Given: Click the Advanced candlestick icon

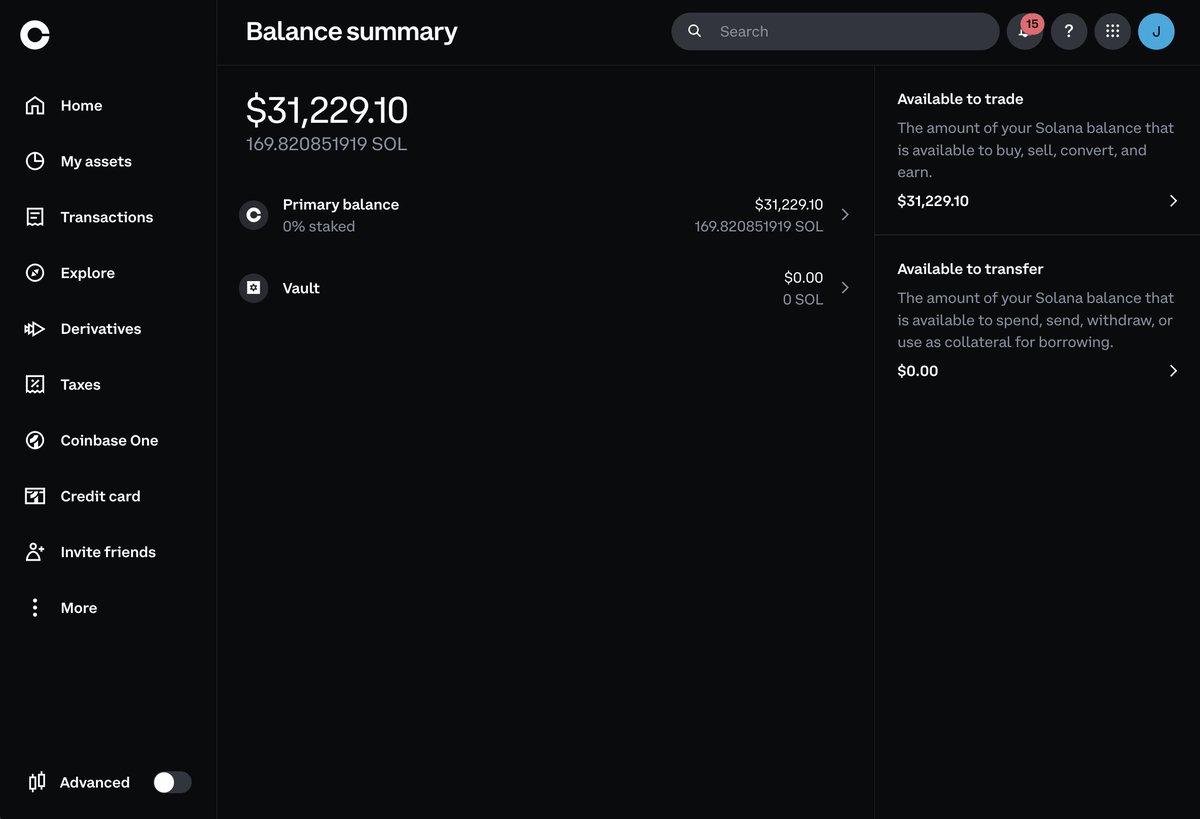Looking at the screenshot, I should [x=37, y=782].
